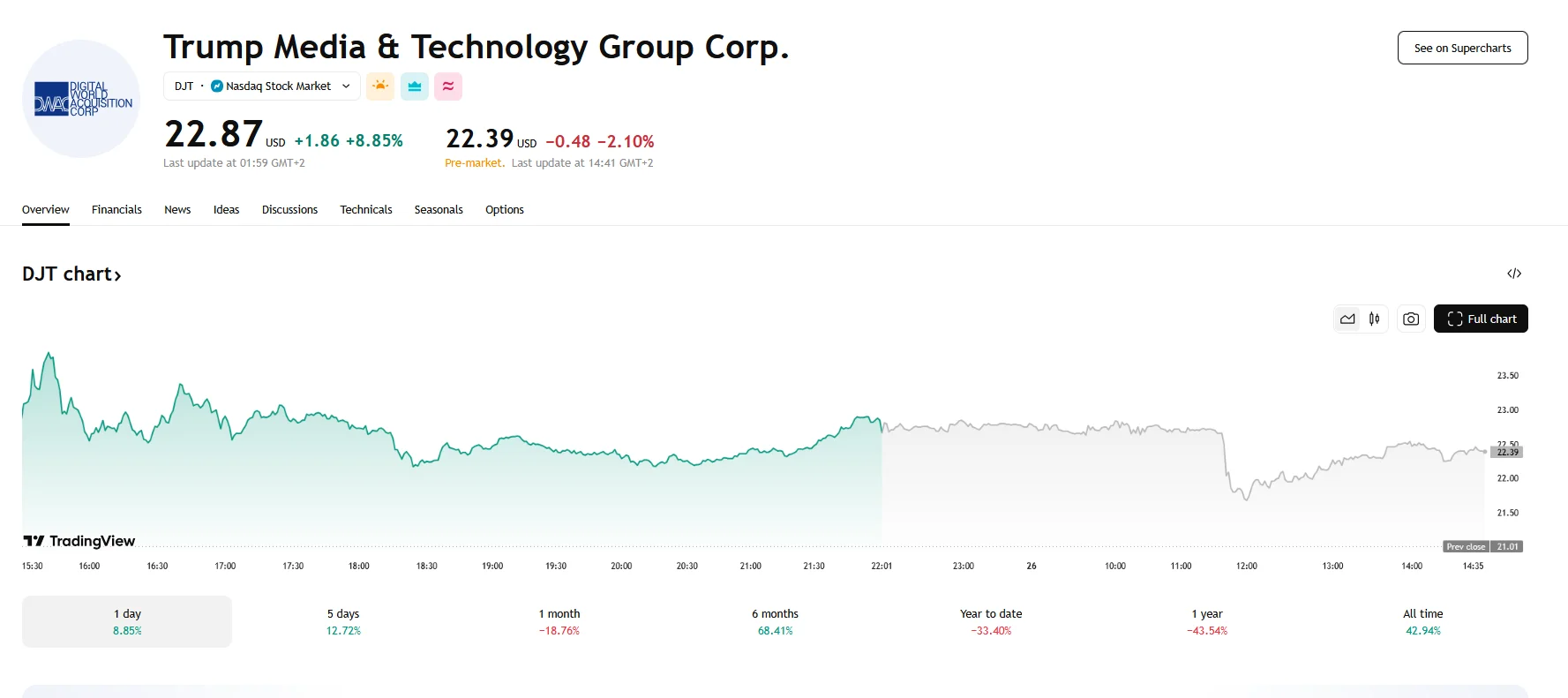Switch to the Financials tab
The height and width of the screenshot is (698, 1568).
click(116, 209)
